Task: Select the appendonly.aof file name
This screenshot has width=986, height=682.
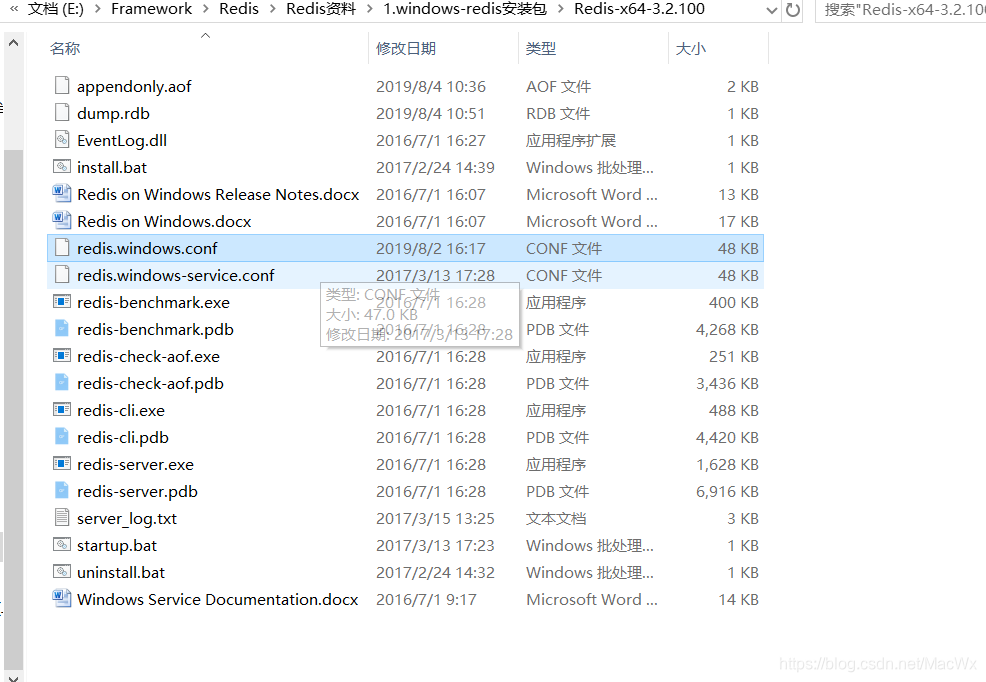Action: 134,87
